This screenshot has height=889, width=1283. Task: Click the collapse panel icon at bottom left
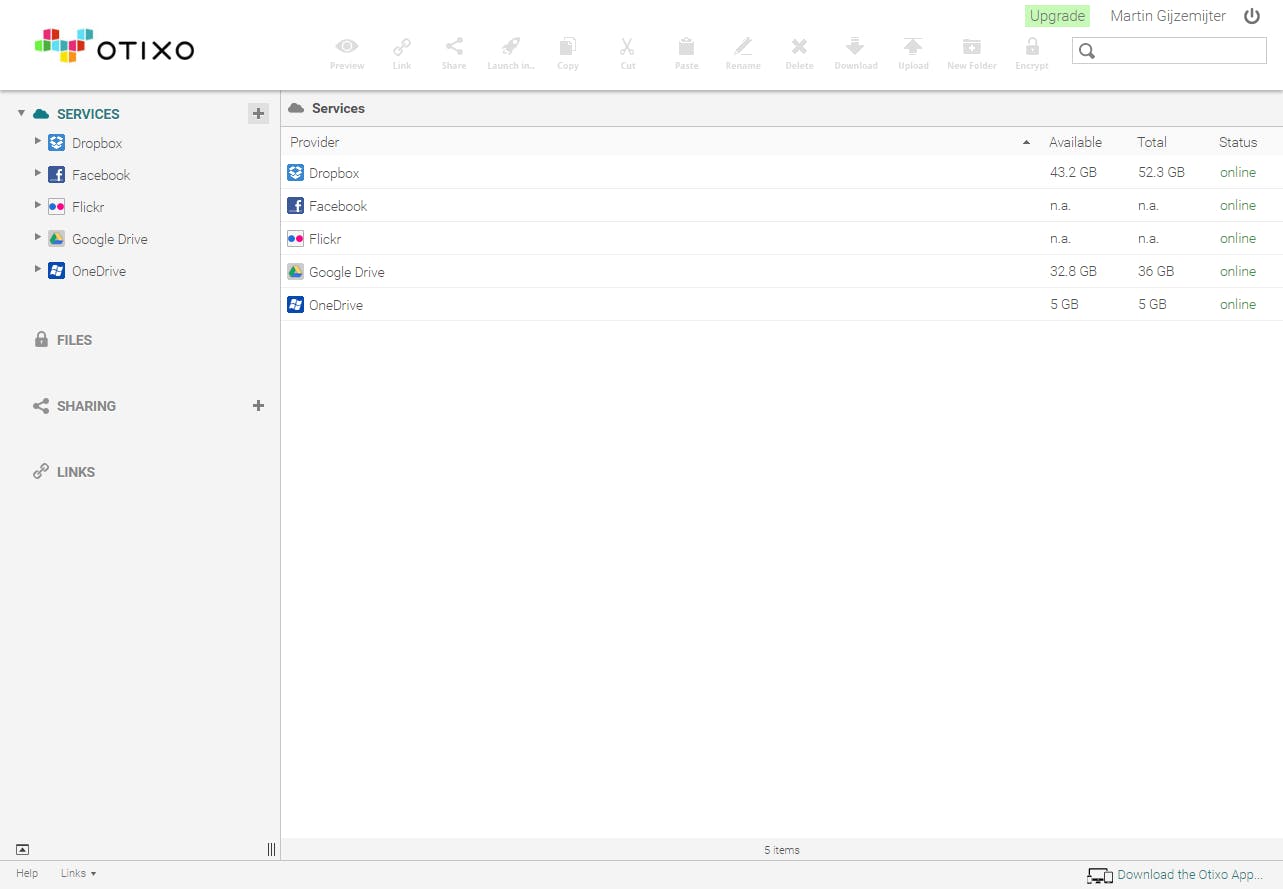[x=22, y=850]
